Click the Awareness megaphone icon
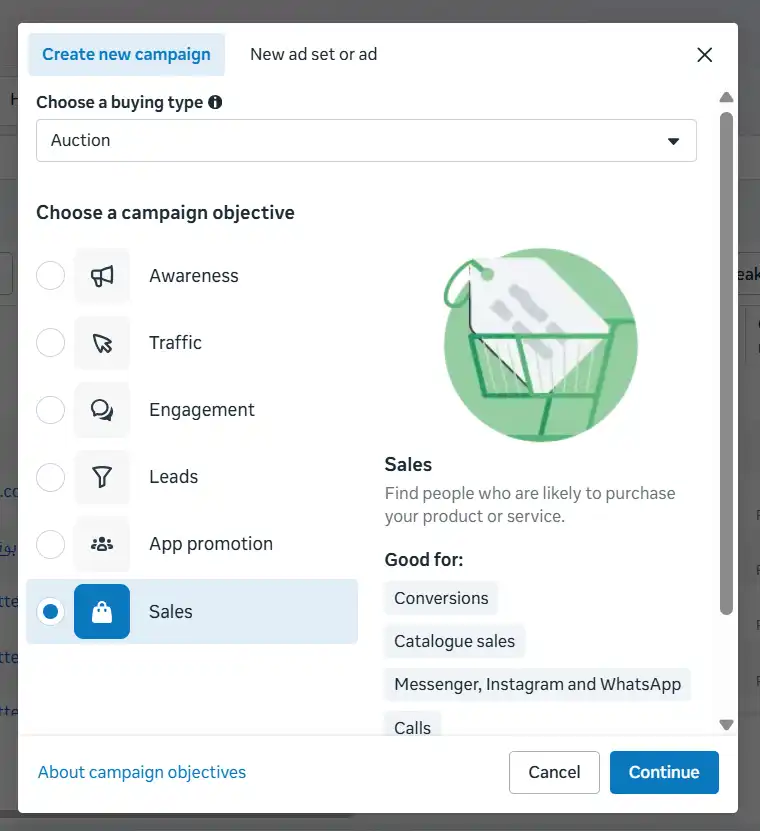Screen dimensions: 760x831 (102, 276)
